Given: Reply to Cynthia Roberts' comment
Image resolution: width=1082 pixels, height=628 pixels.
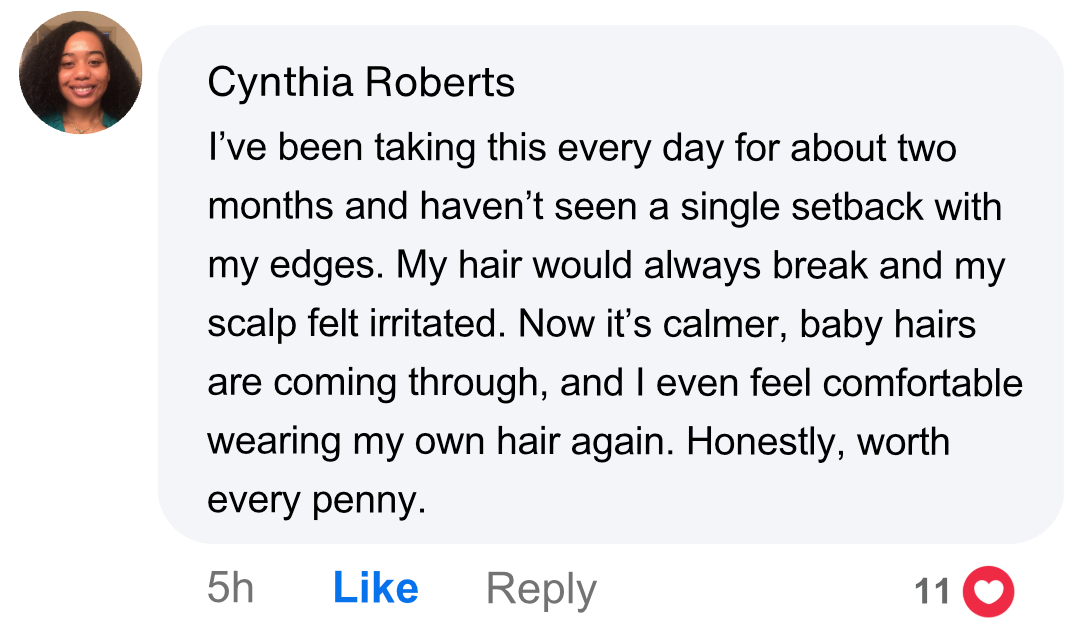Looking at the screenshot, I should [x=541, y=589].
